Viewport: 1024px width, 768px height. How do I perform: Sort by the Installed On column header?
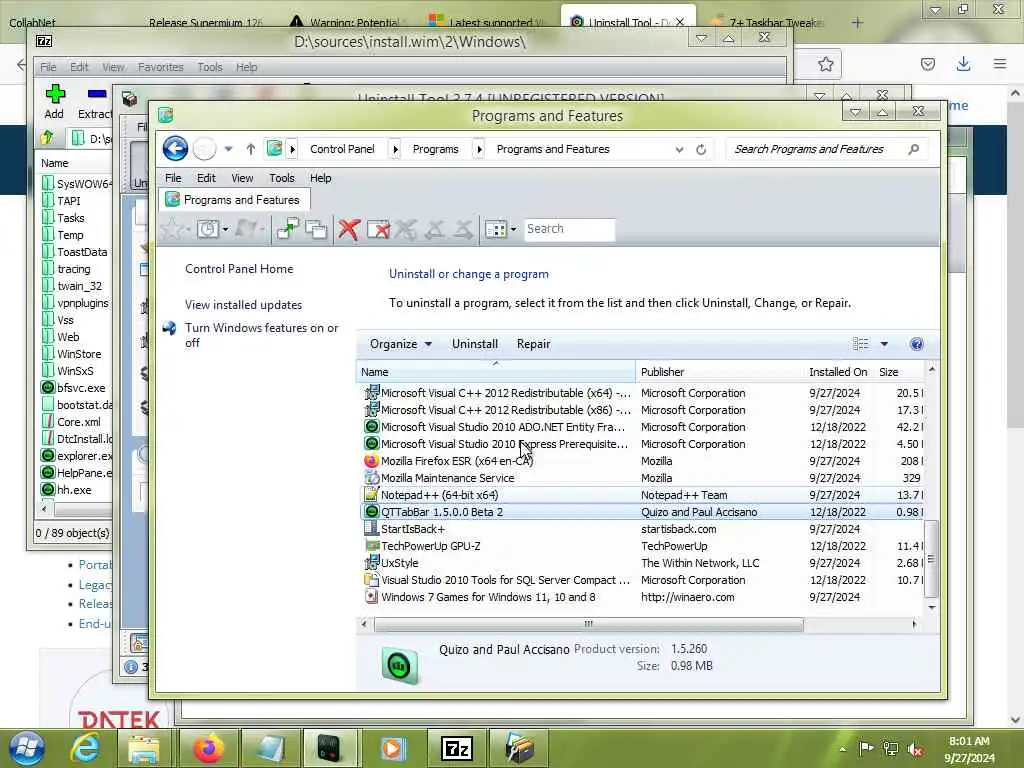click(838, 372)
